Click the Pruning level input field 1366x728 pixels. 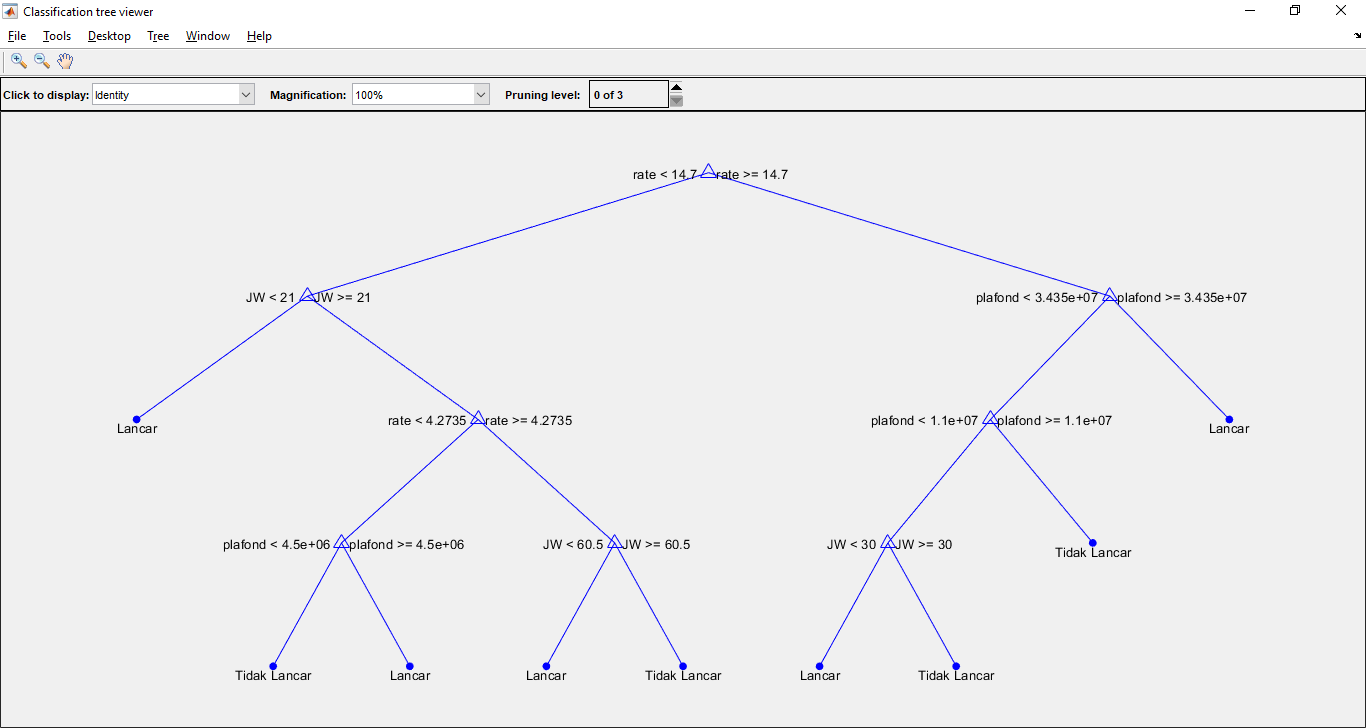[628, 95]
